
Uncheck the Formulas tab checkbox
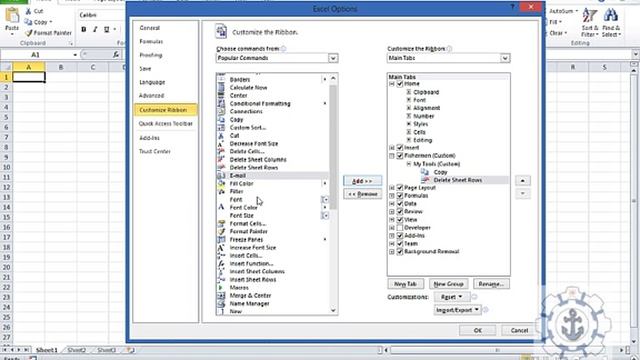click(x=400, y=196)
